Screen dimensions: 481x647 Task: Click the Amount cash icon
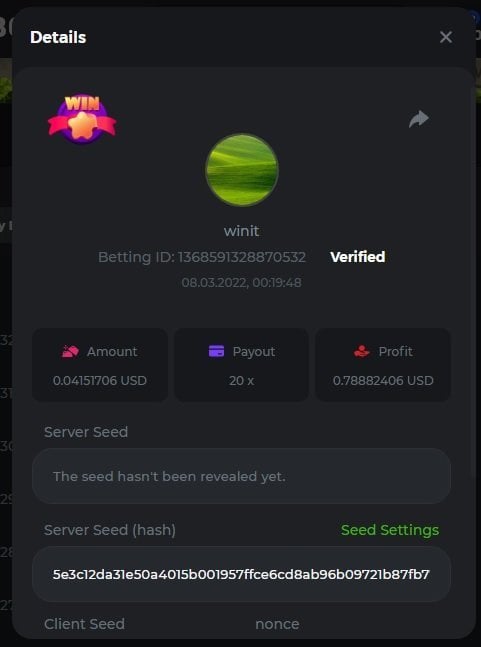(x=70, y=352)
